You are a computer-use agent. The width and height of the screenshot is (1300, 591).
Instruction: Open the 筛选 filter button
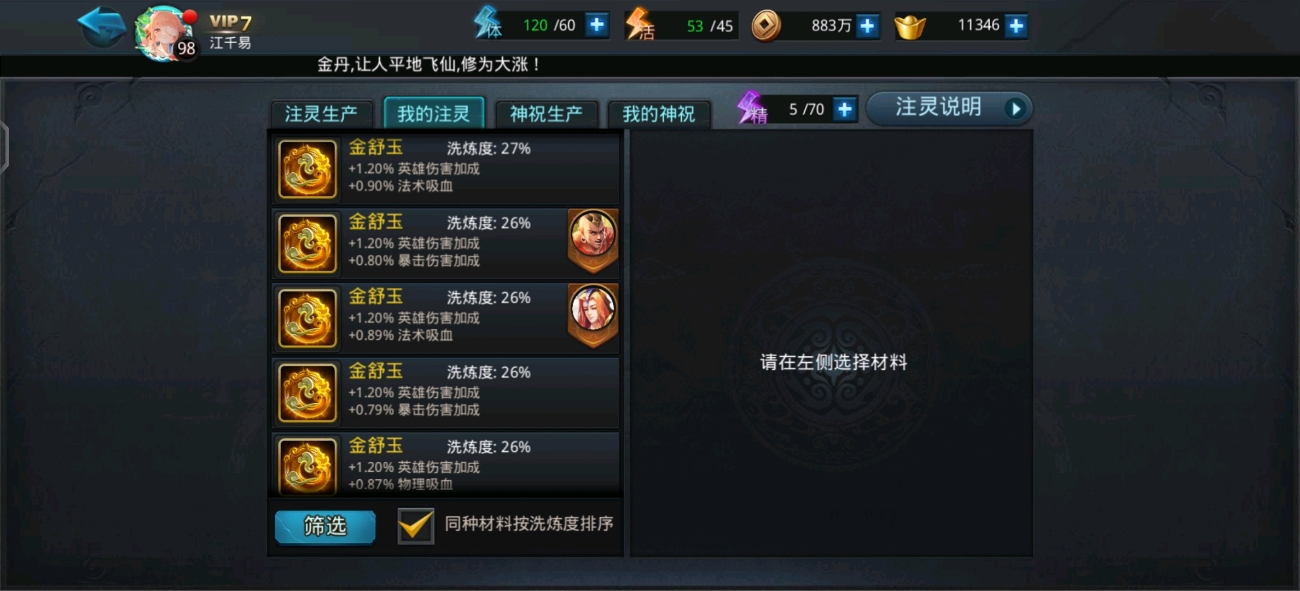[x=325, y=526]
